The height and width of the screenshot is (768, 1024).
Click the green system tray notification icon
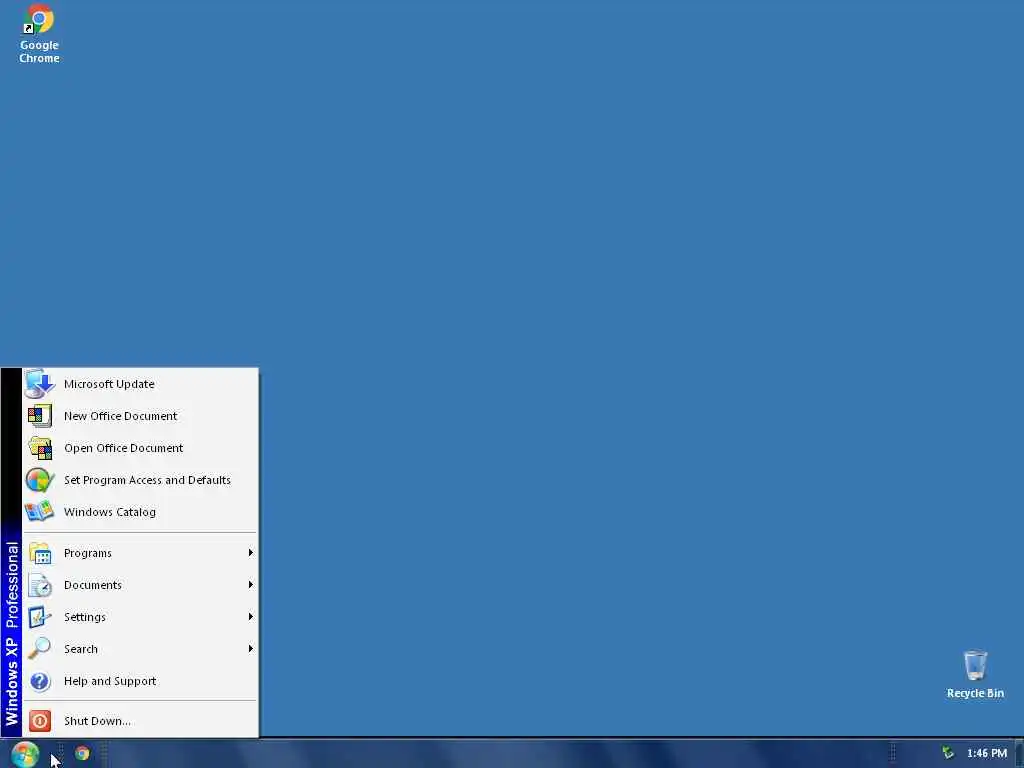tap(948, 753)
